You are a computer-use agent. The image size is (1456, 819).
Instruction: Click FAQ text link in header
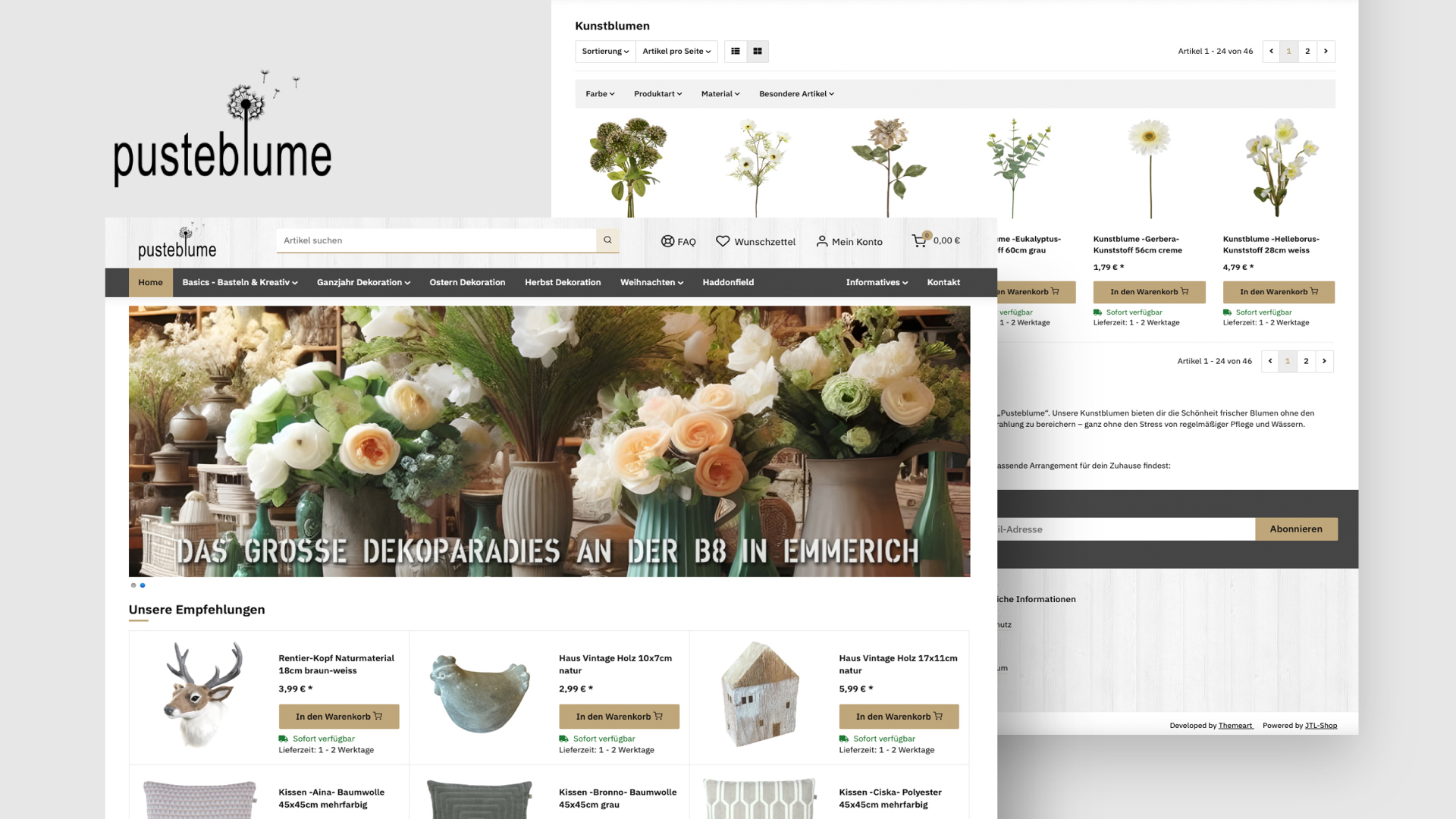686,242
